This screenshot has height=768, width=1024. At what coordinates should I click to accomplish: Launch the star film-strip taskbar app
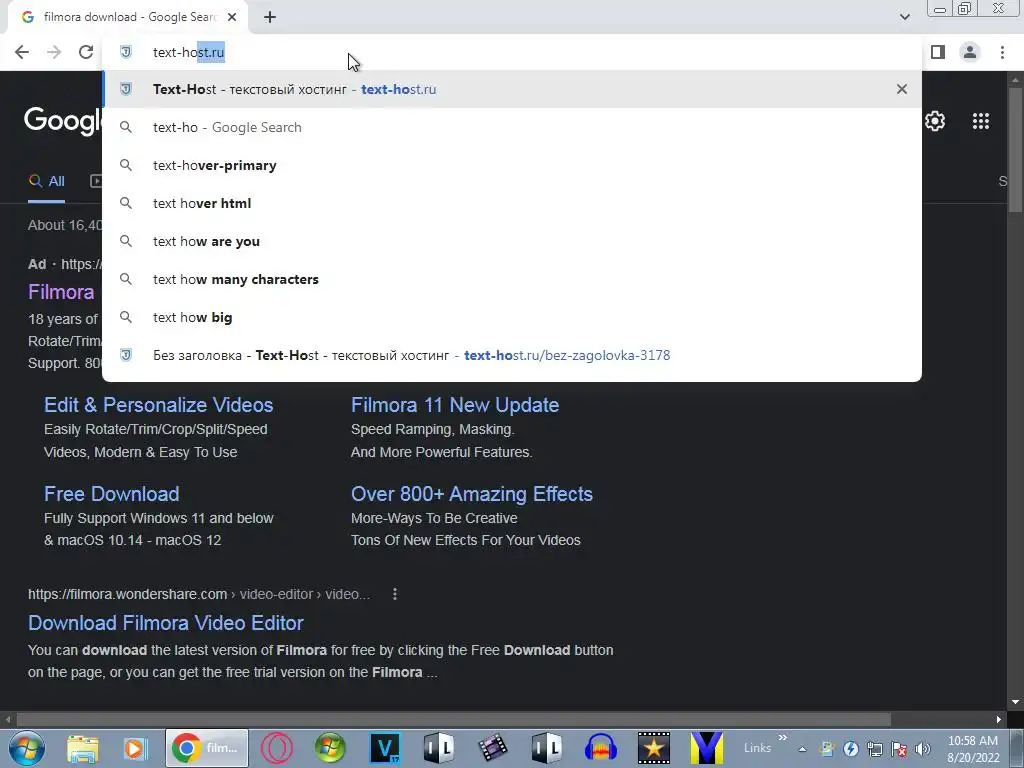click(654, 748)
